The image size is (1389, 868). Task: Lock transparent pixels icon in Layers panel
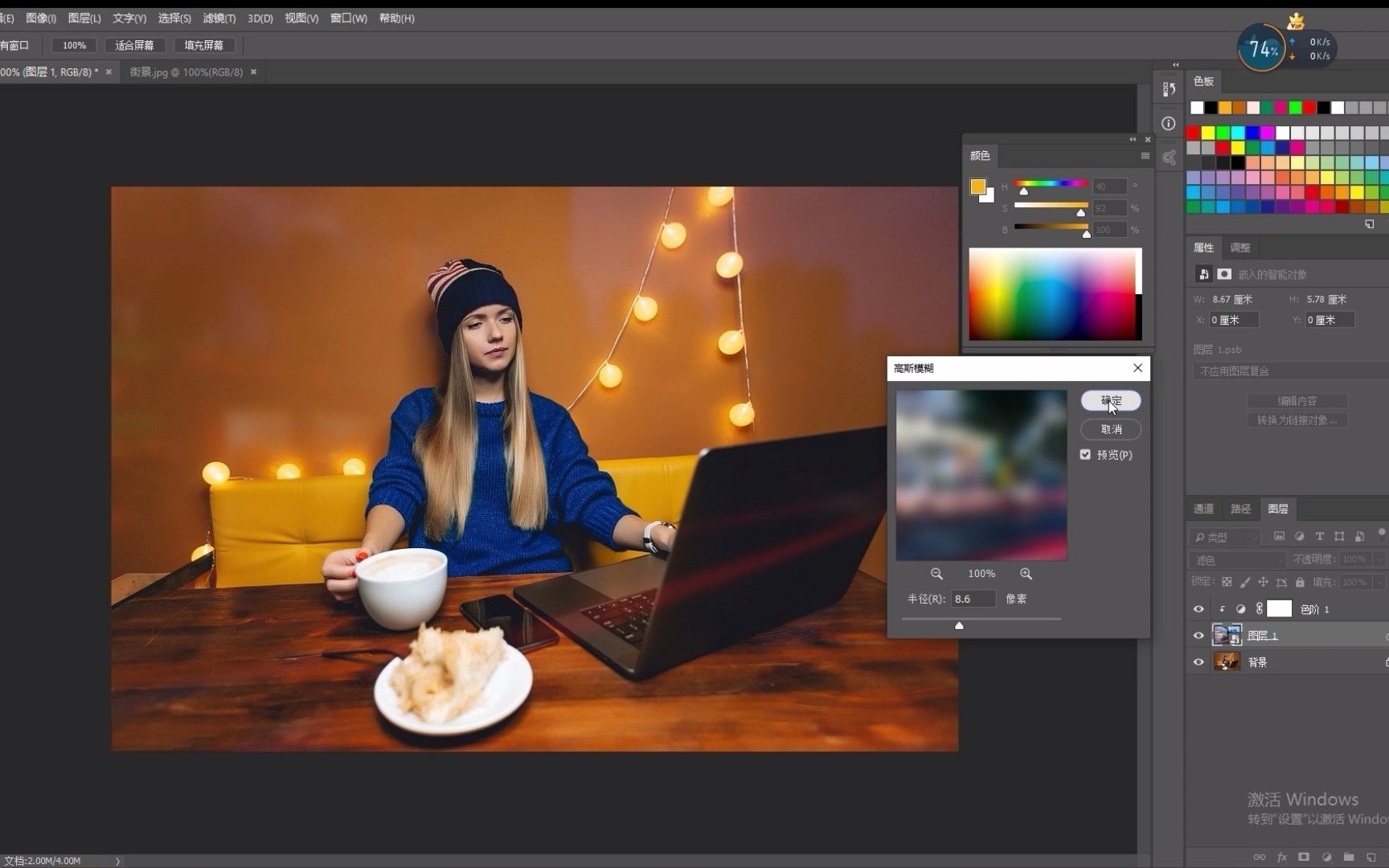1227,582
